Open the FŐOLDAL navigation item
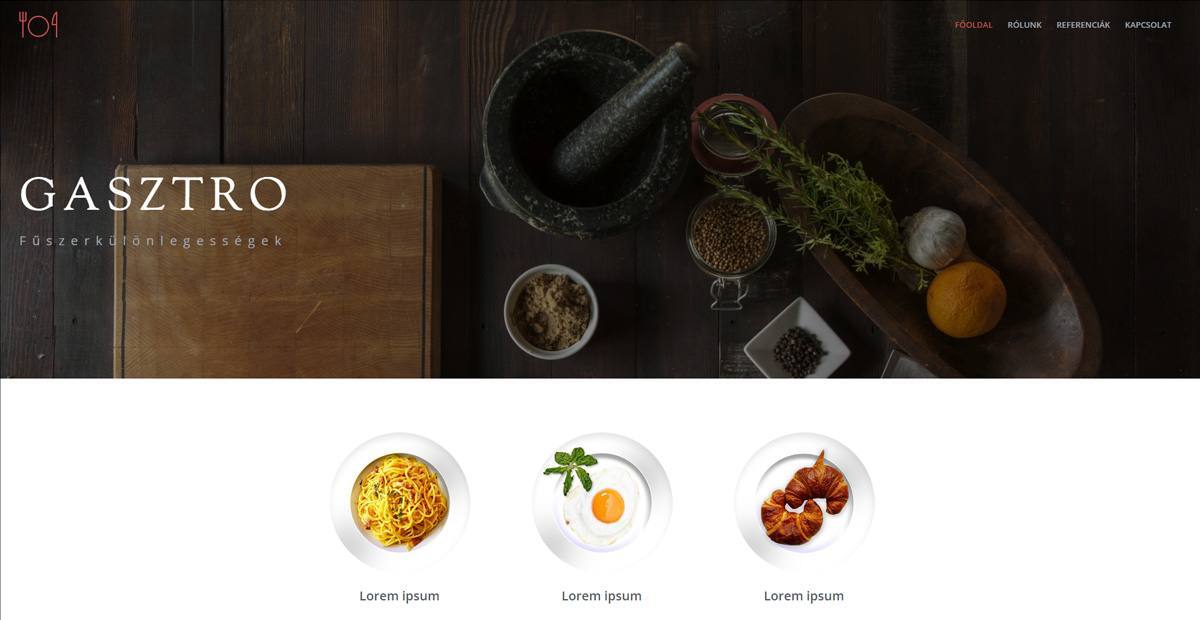This screenshot has width=1200, height=620. [x=973, y=25]
